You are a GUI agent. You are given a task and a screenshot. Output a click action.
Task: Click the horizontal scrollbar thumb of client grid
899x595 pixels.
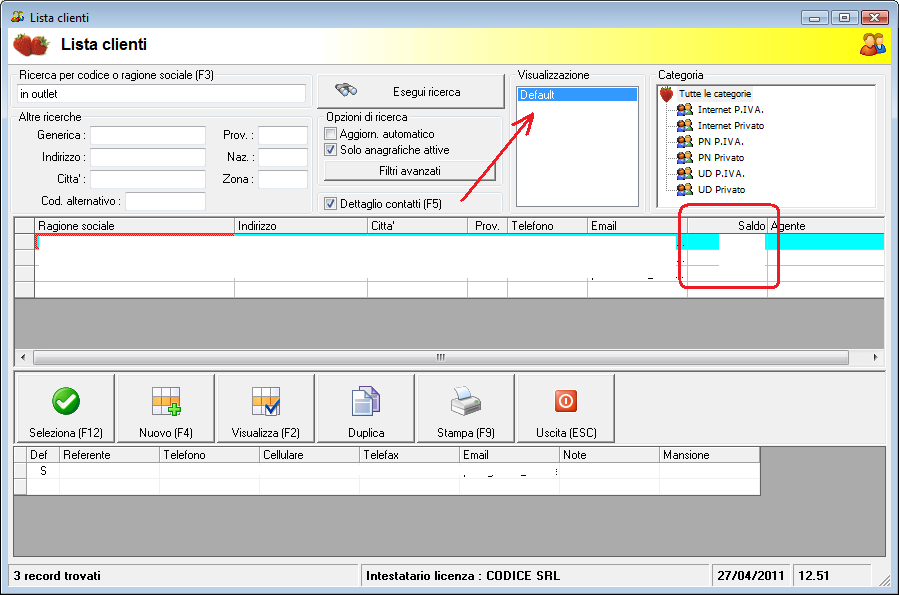point(440,357)
